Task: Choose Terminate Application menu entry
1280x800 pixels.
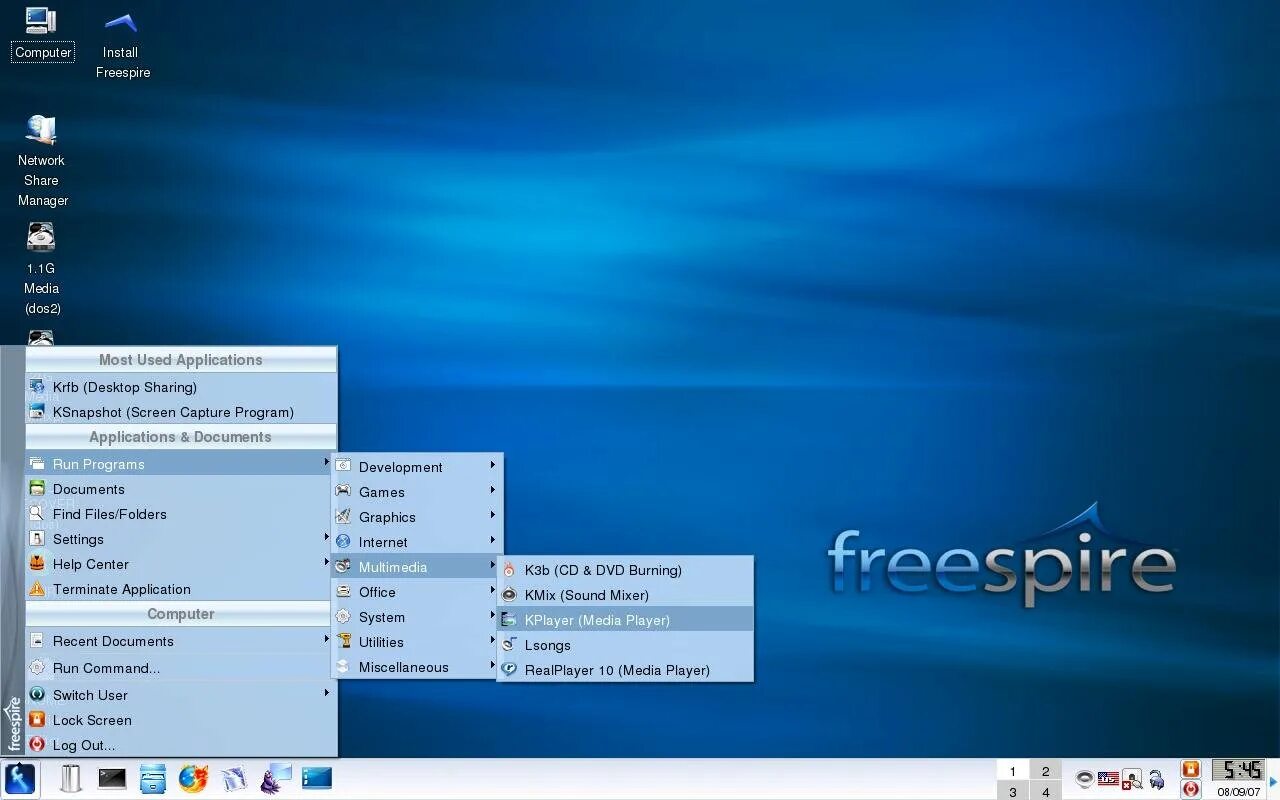Action: tap(181, 589)
